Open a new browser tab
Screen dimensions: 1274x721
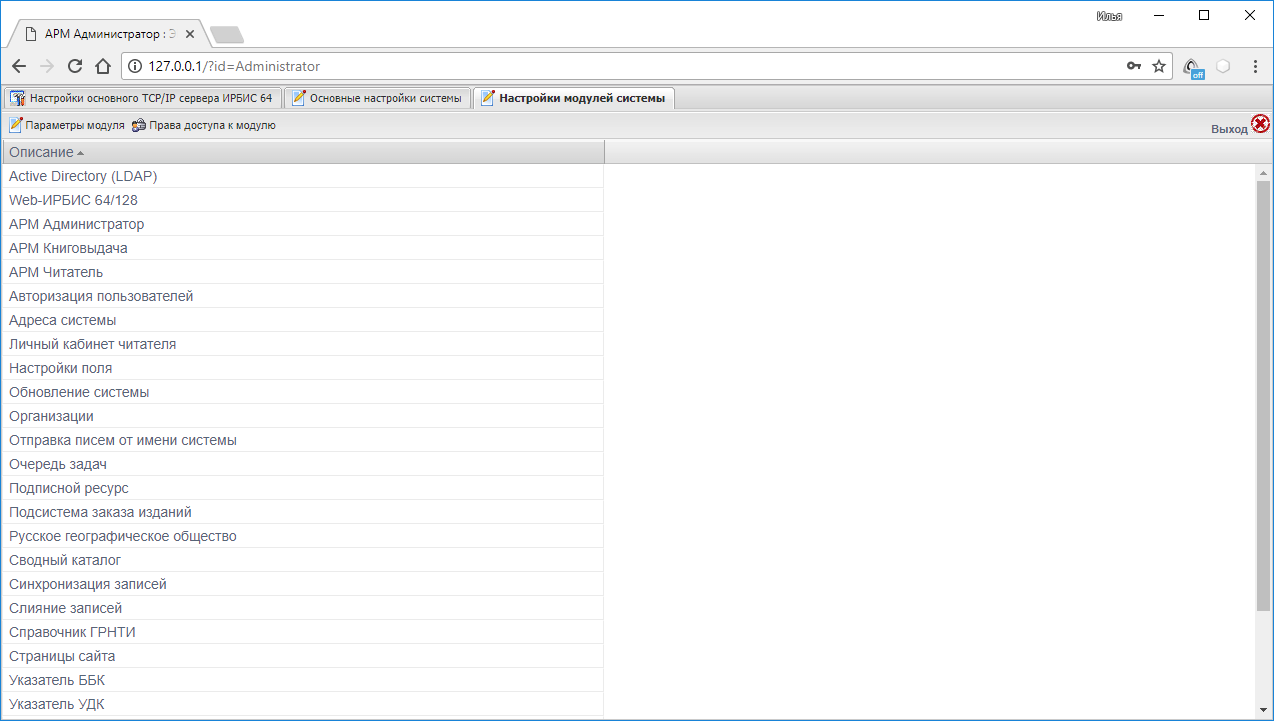(227, 35)
